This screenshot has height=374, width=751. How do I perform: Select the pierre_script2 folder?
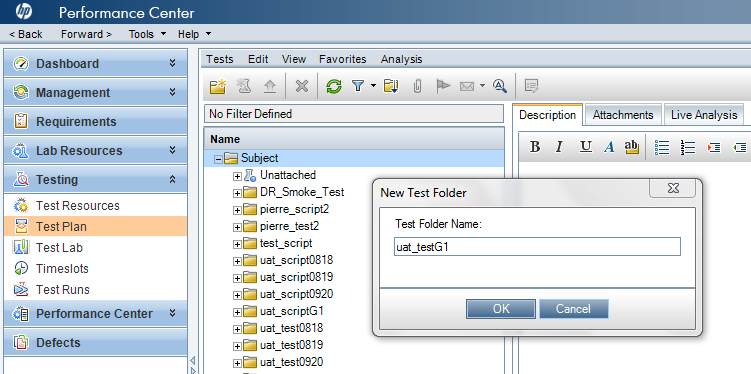[294, 210]
